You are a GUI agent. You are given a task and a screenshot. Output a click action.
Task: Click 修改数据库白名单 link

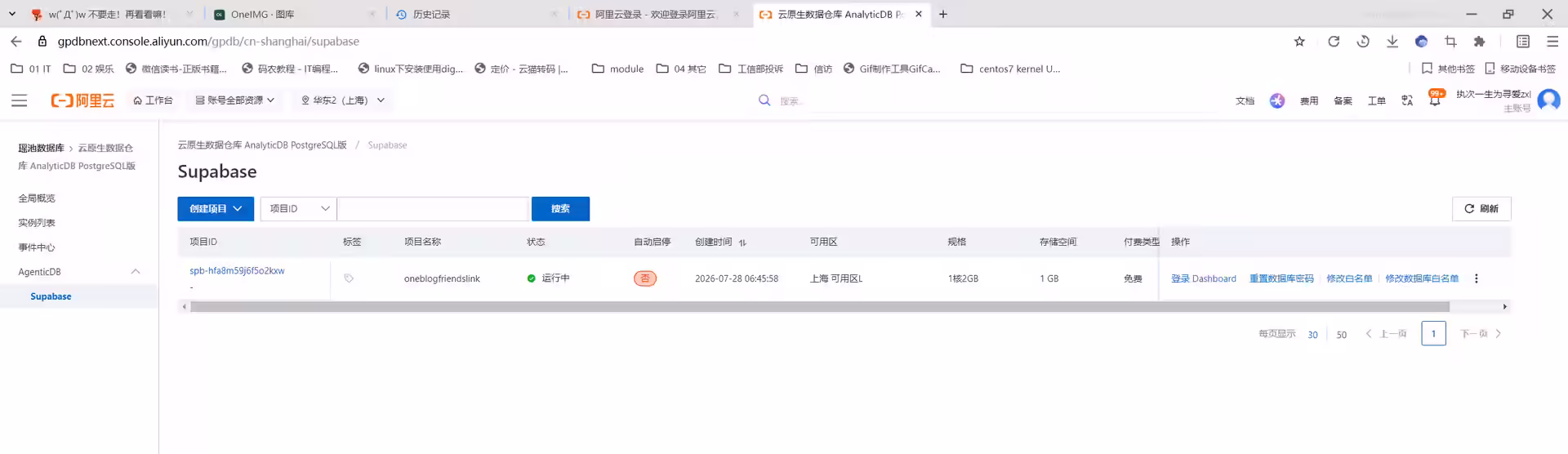[x=1422, y=278]
